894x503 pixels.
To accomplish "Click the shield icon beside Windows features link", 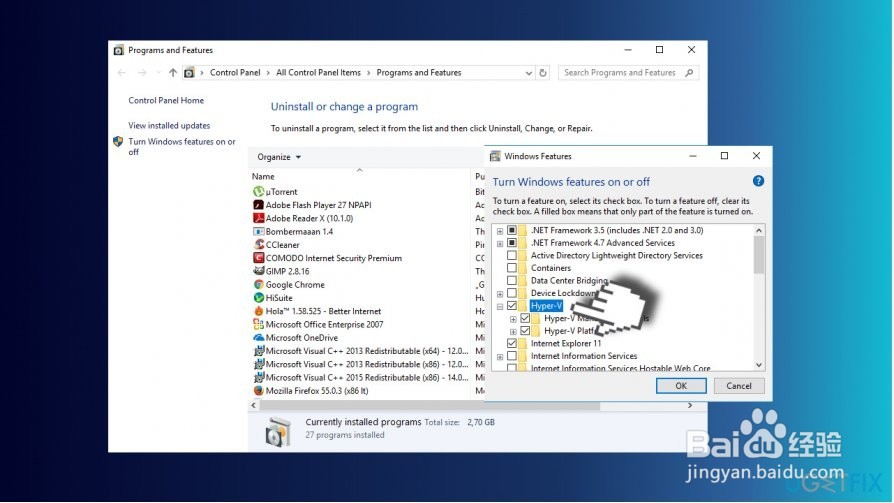I will pos(118,141).
